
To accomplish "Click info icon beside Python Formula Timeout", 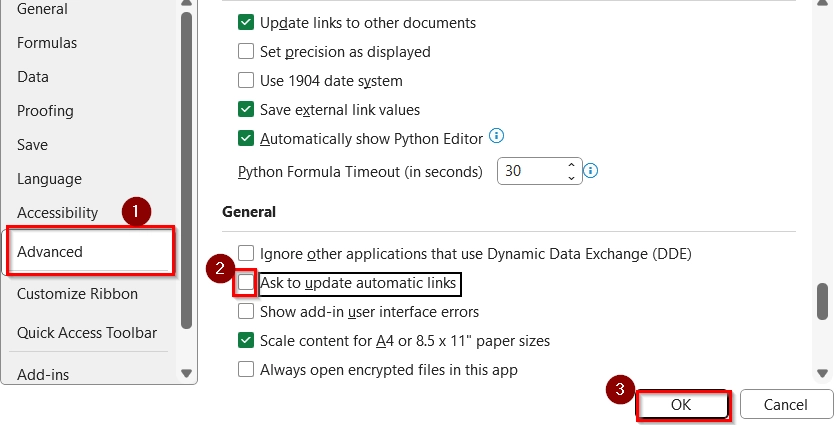I will (x=590, y=171).
